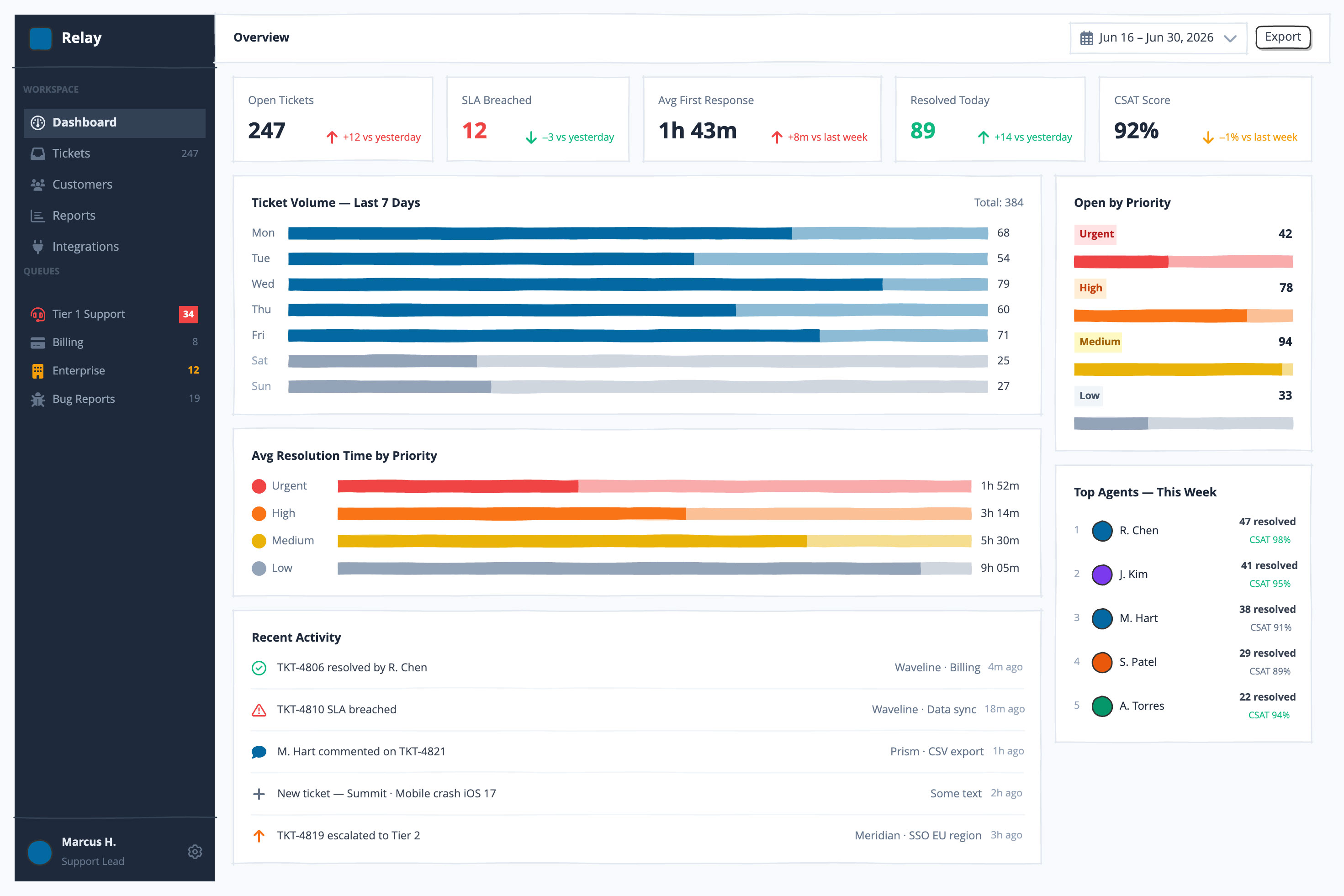Click the Enterprise building icon
This screenshot has height=896, width=1344.
point(38,371)
